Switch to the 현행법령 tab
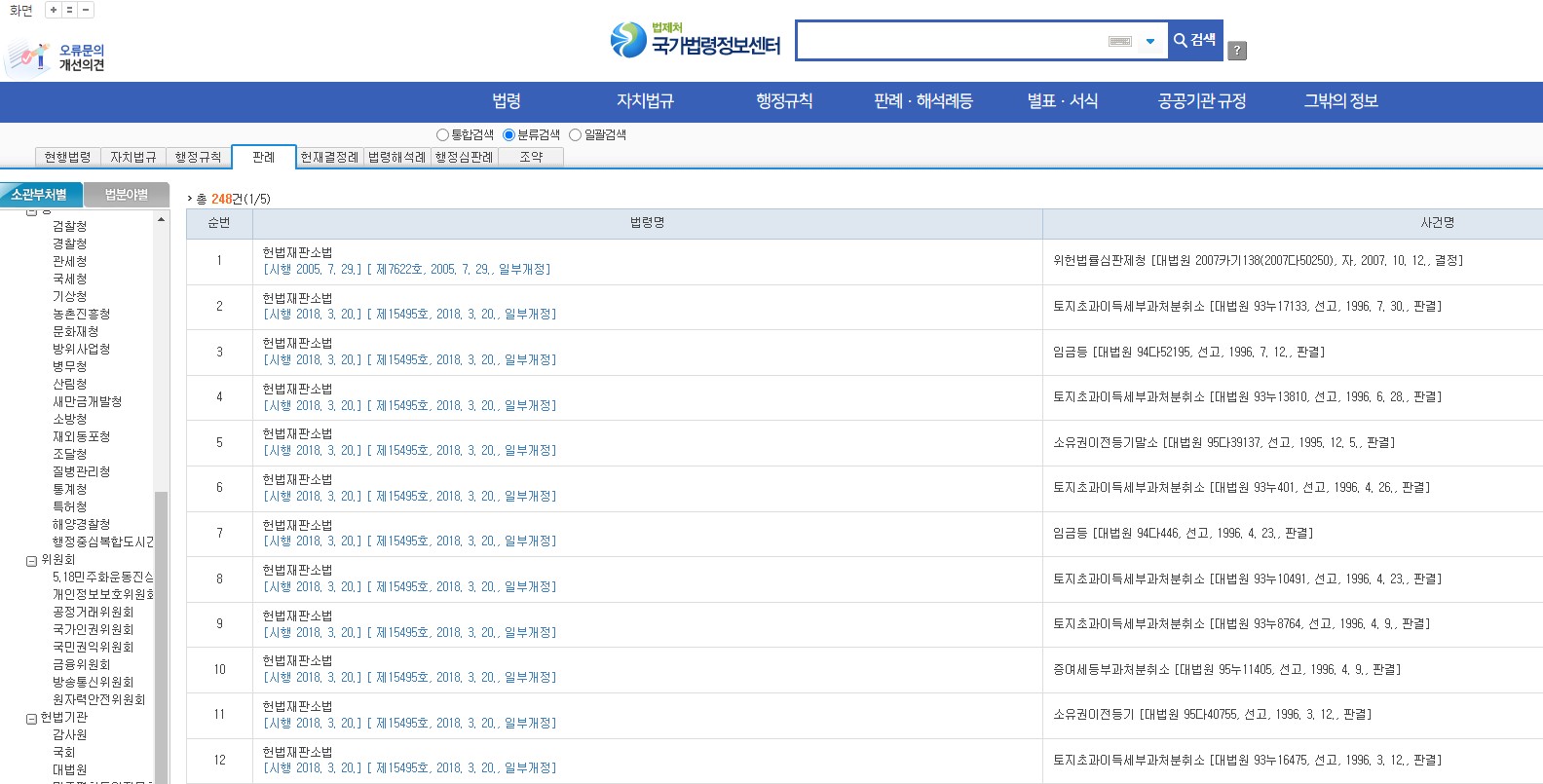 (x=67, y=157)
